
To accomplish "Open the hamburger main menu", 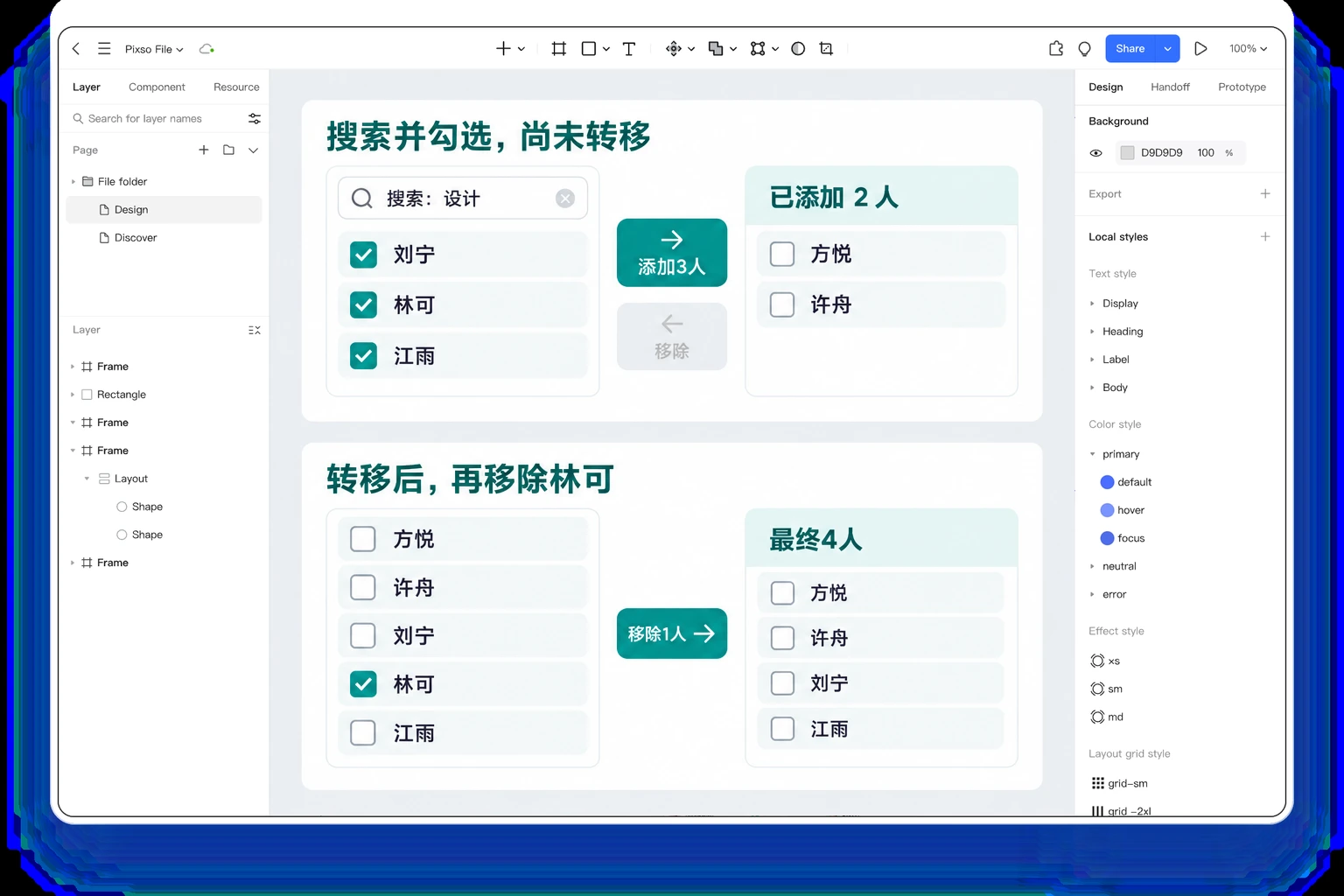I will click(x=104, y=49).
